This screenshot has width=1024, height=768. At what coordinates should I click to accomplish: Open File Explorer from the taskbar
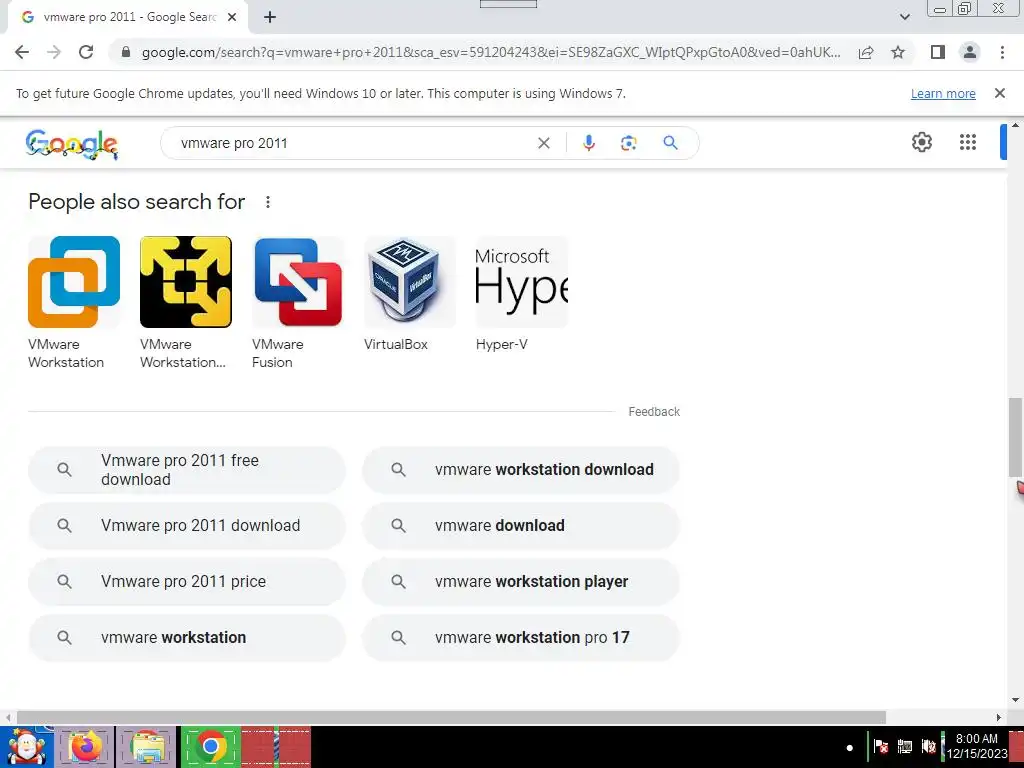click(x=146, y=746)
